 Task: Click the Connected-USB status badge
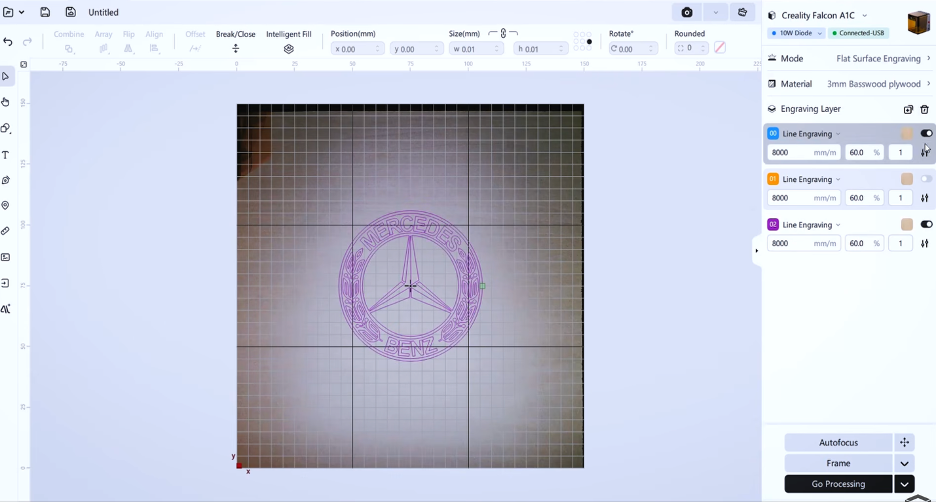[x=858, y=33]
